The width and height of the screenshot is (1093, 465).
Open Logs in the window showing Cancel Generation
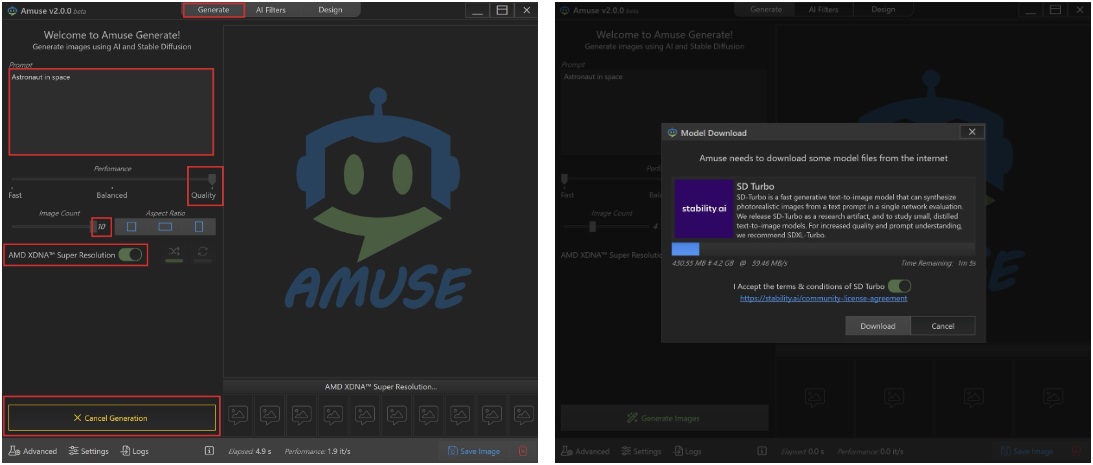click(x=135, y=451)
